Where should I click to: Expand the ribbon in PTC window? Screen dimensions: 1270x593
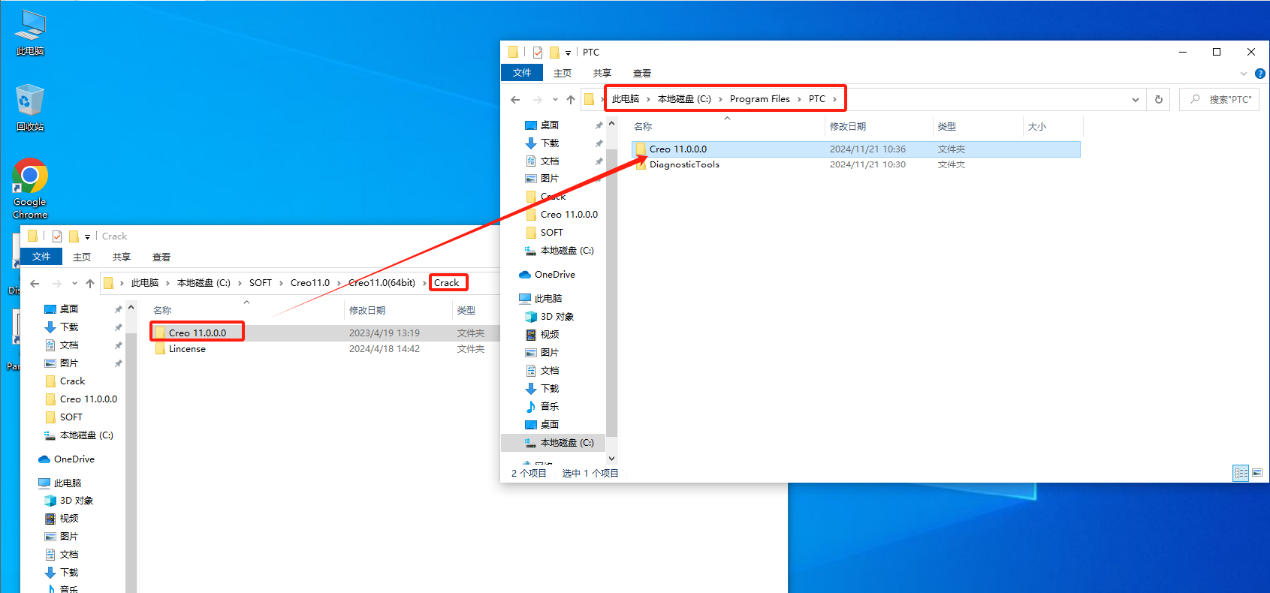[x=1243, y=73]
